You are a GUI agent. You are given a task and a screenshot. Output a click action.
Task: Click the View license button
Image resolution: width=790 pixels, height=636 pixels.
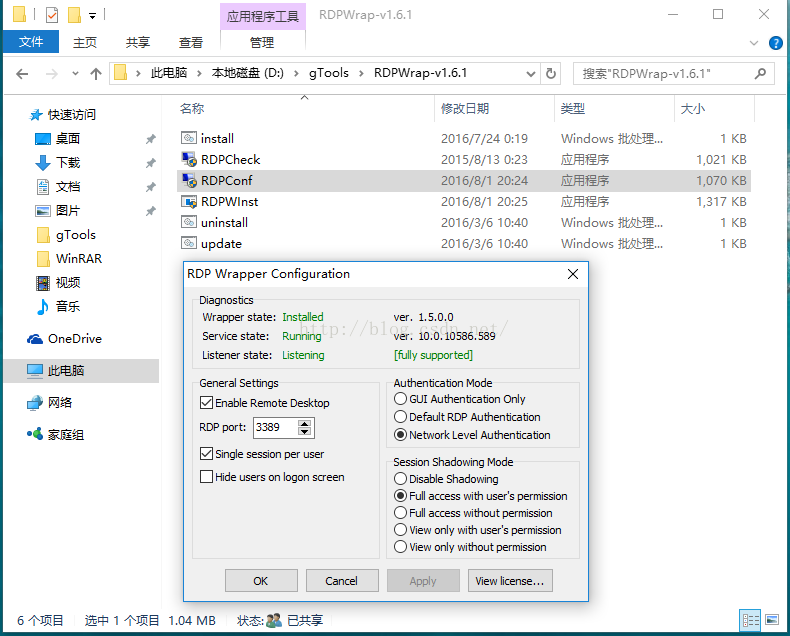(510, 581)
